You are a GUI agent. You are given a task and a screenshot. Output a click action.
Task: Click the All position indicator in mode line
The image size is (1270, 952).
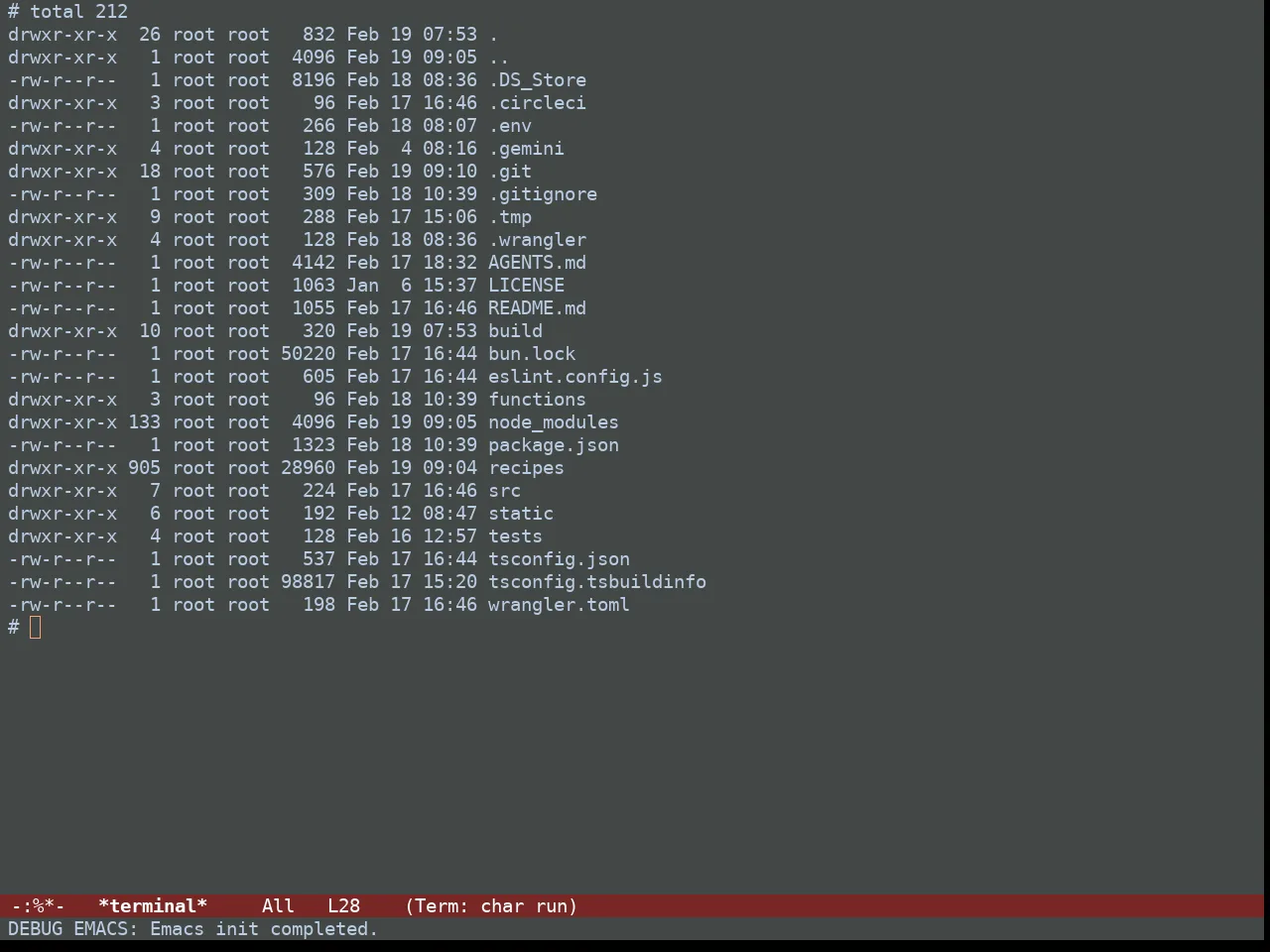click(278, 905)
